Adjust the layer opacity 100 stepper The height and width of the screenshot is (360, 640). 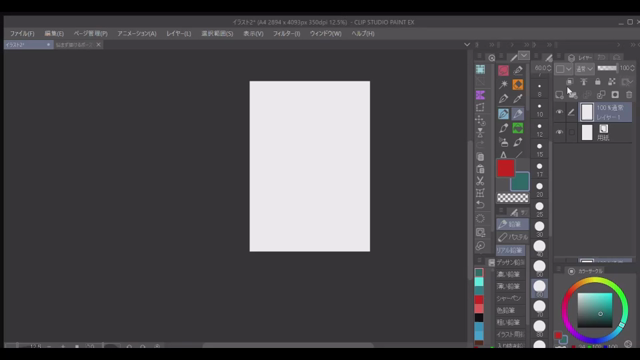tap(633, 68)
